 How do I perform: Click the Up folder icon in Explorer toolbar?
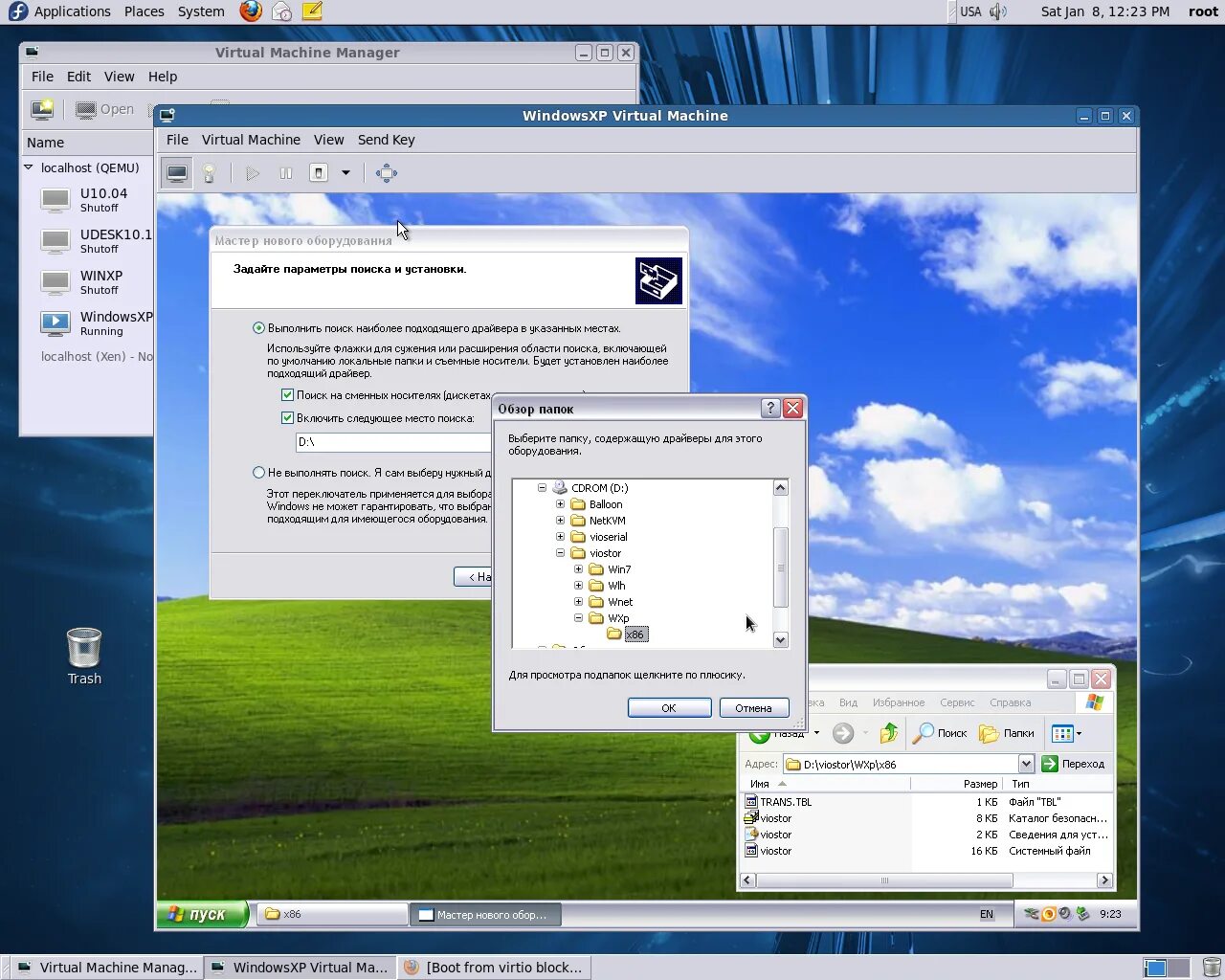pyautogui.click(x=889, y=733)
